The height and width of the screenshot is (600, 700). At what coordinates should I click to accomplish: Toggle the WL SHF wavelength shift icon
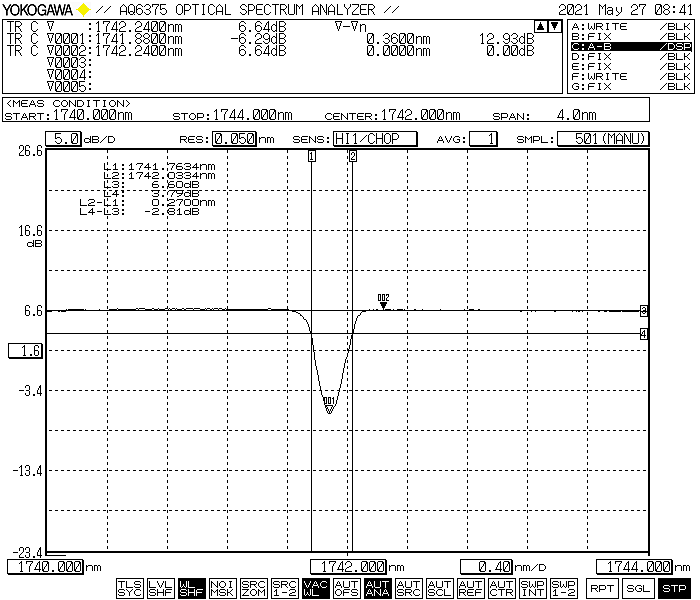[191, 588]
